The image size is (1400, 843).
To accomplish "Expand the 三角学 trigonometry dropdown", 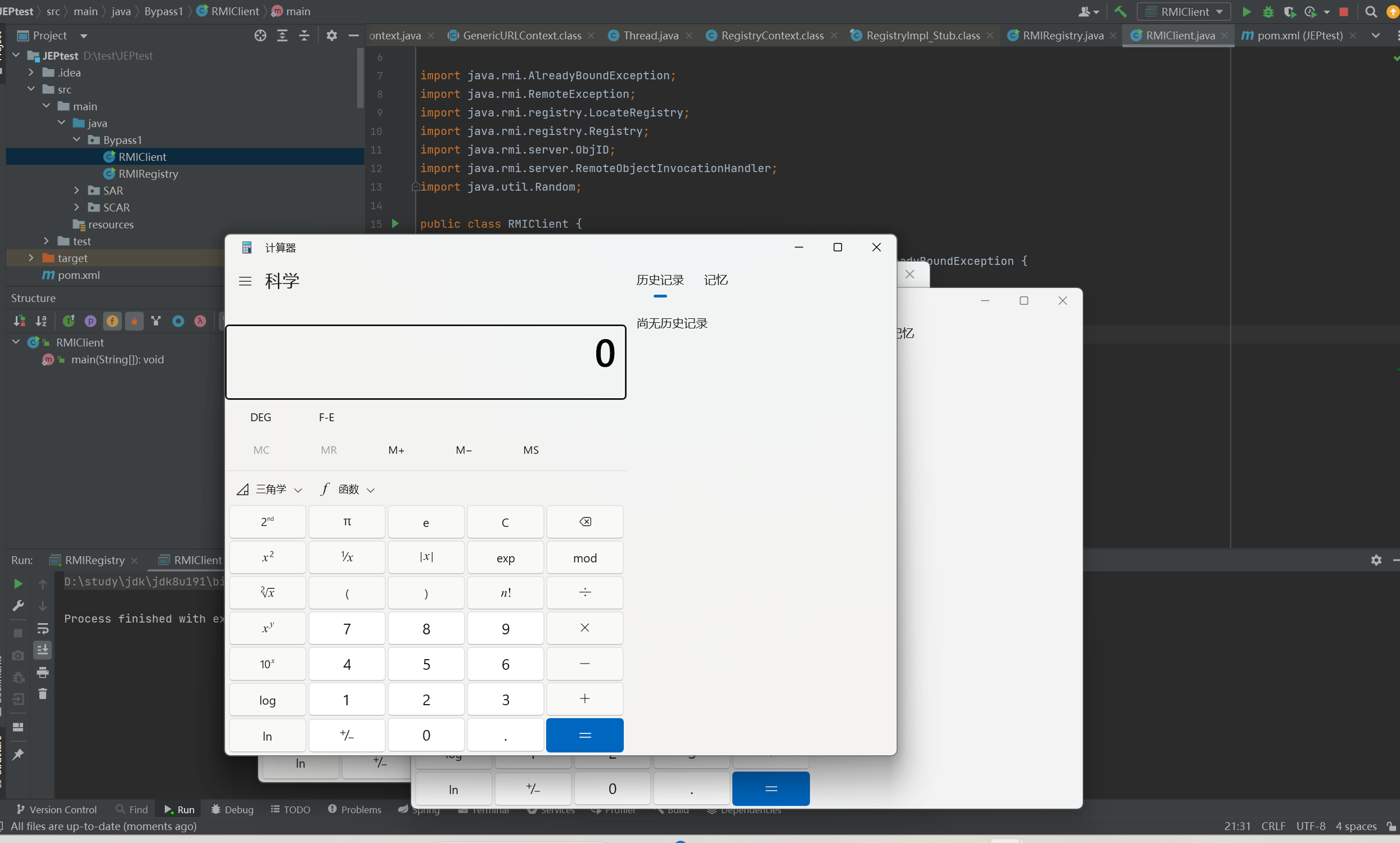I will [271, 490].
